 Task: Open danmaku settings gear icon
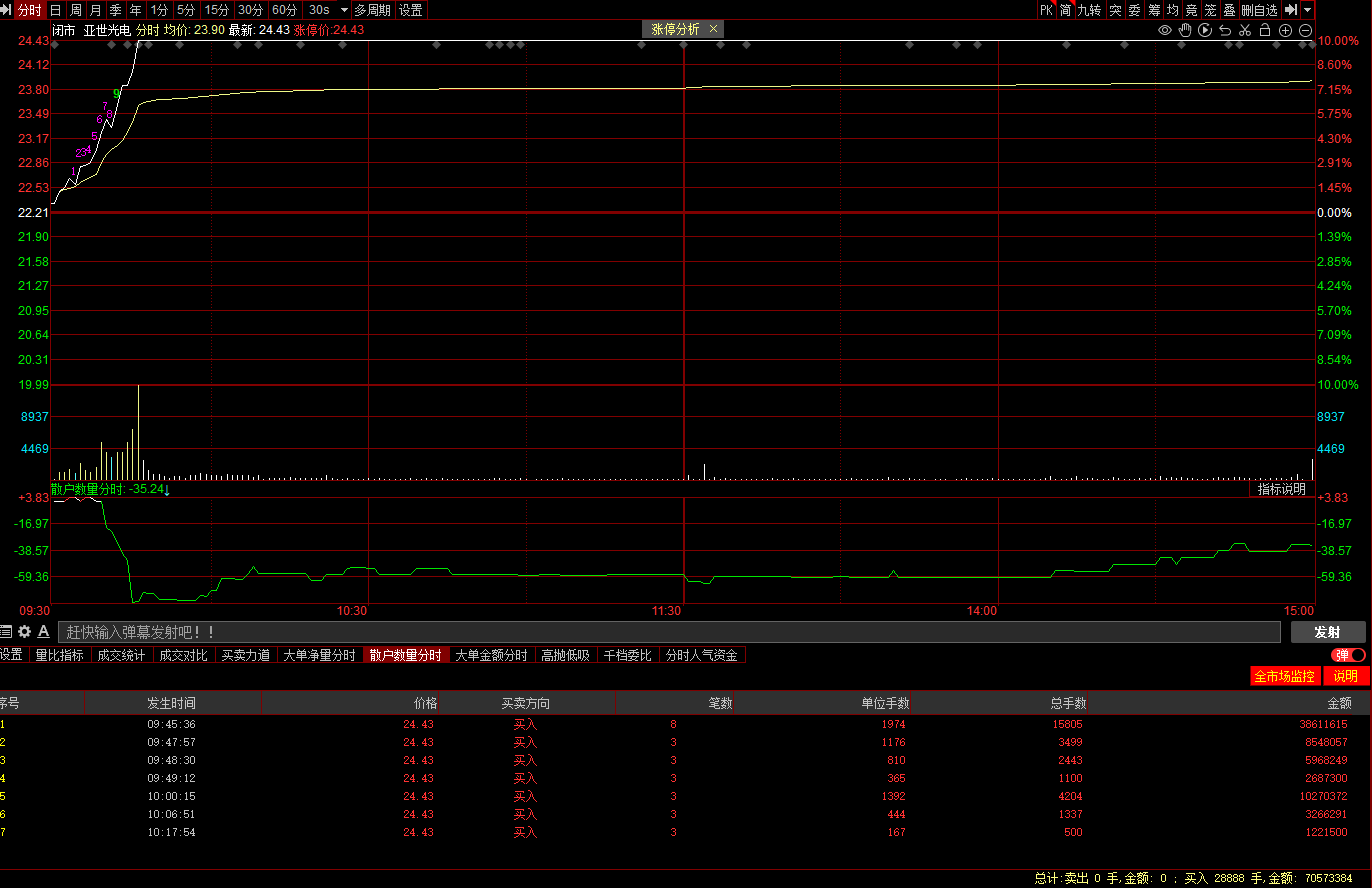coord(25,632)
